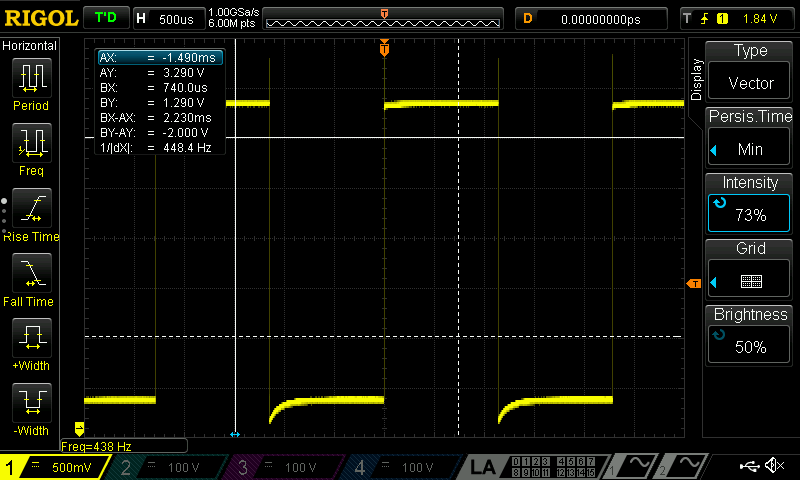
Task: Click the dashed horizontal cursor B line
Action: (x=384, y=337)
